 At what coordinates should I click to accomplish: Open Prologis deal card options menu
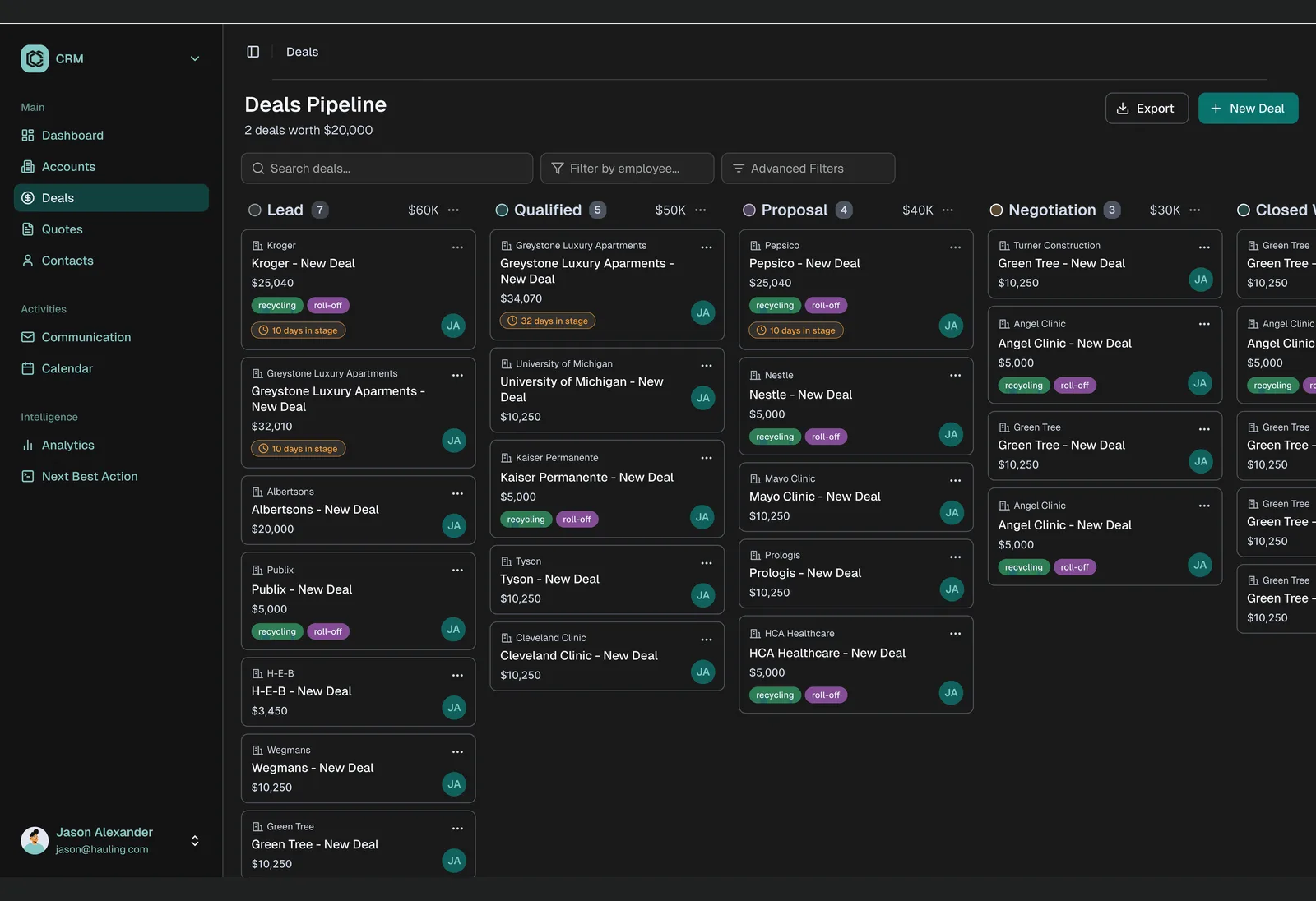click(955, 557)
